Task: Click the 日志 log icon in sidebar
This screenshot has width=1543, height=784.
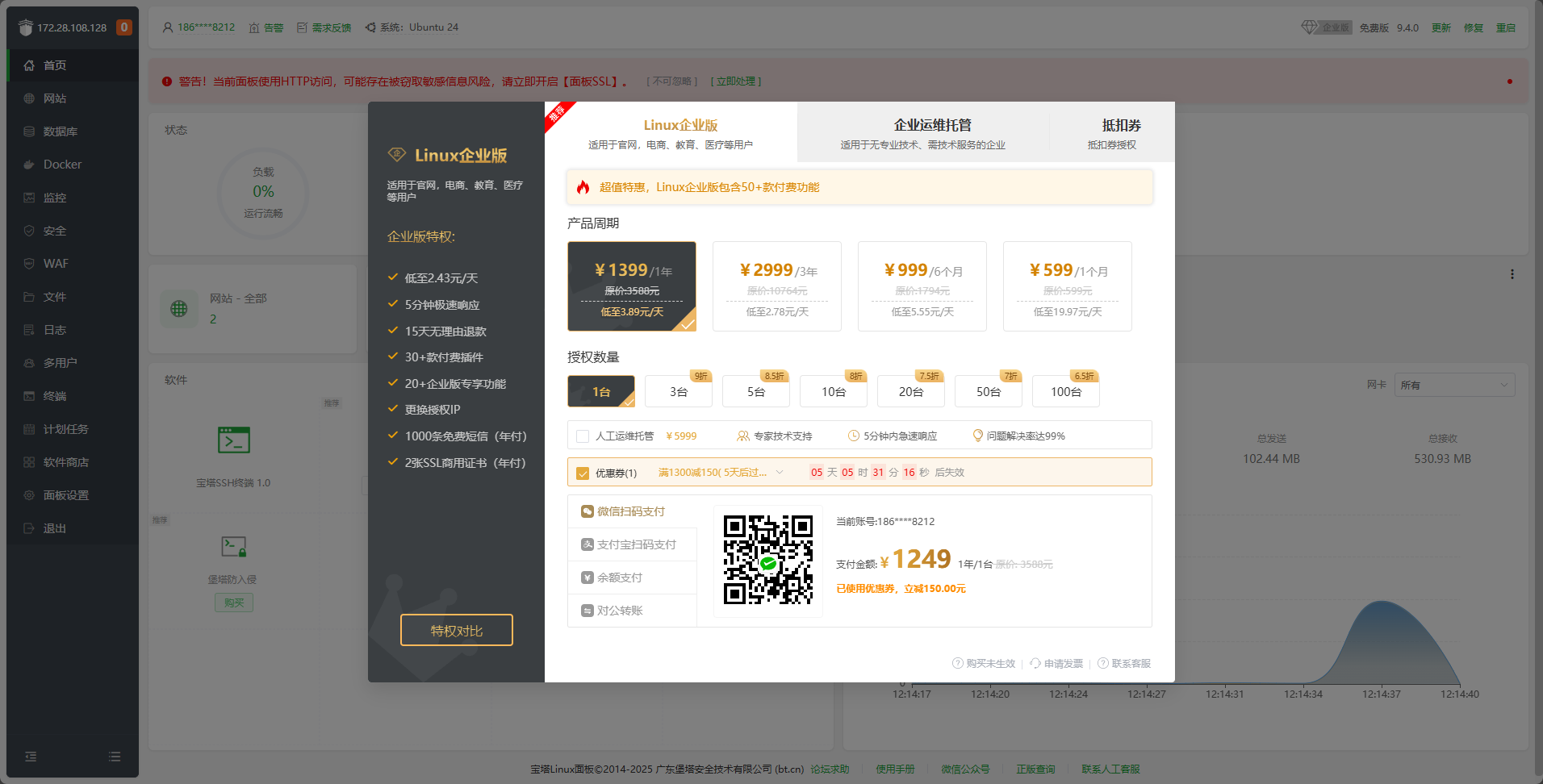Action: click(x=29, y=330)
